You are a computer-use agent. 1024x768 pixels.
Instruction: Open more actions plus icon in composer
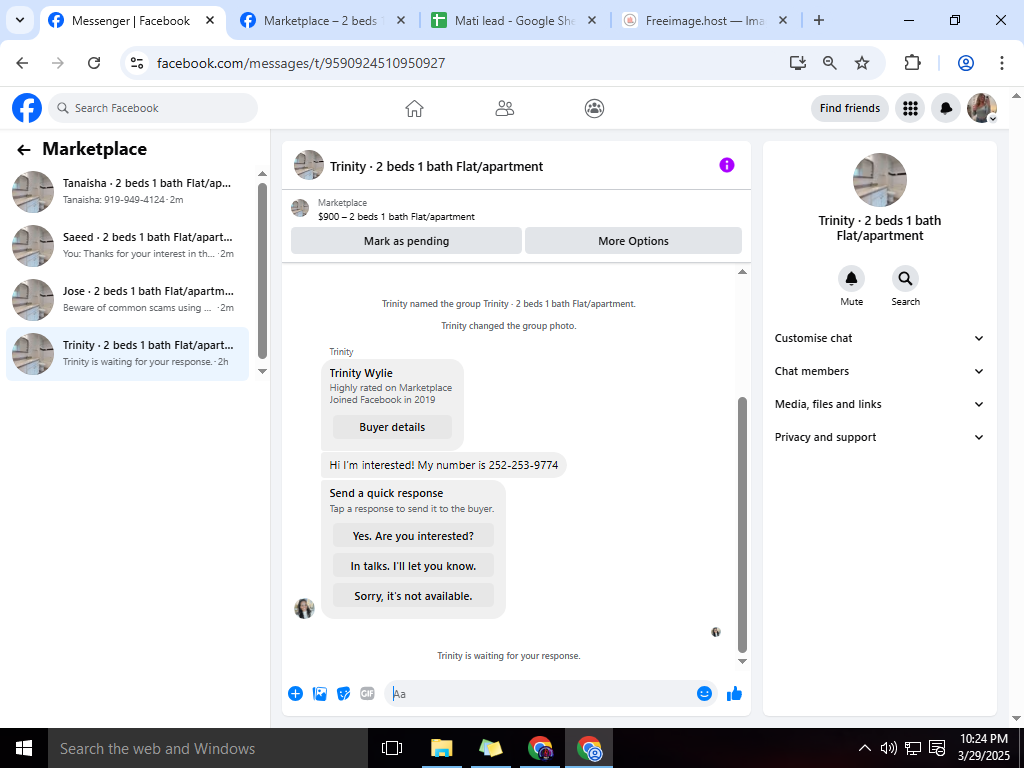coord(295,694)
